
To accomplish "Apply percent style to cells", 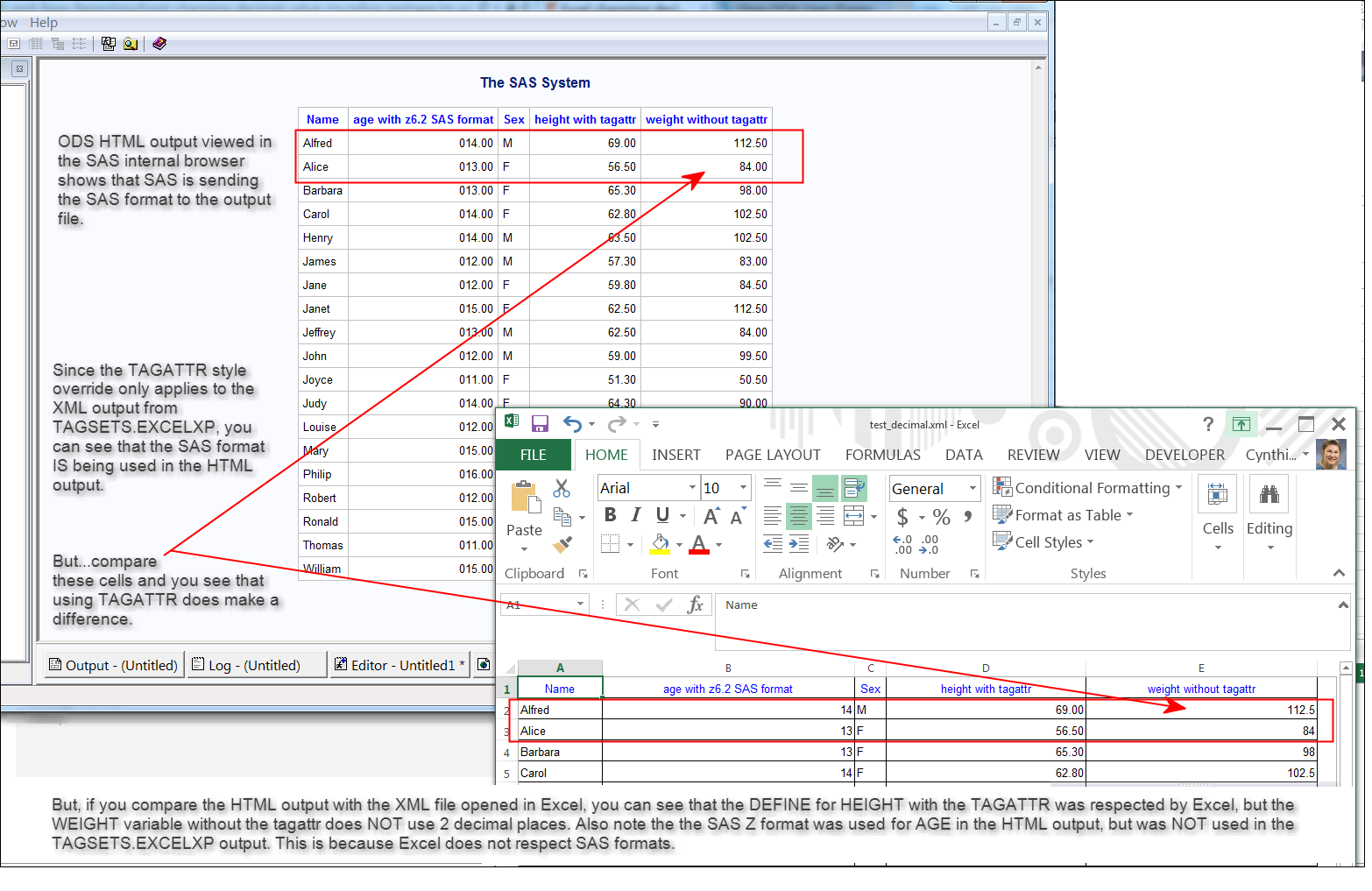I will tap(942, 517).
